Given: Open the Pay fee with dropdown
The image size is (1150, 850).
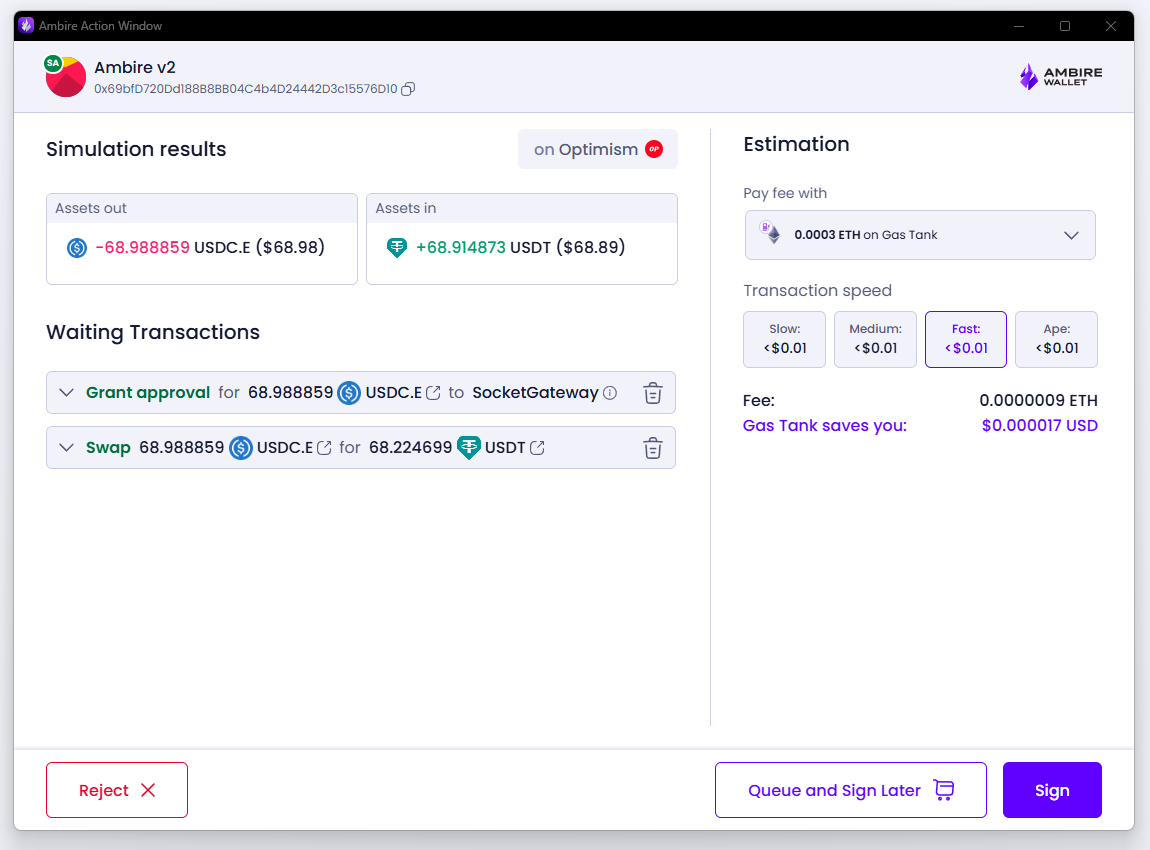Looking at the screenshot, I should [x=920, y=235].
